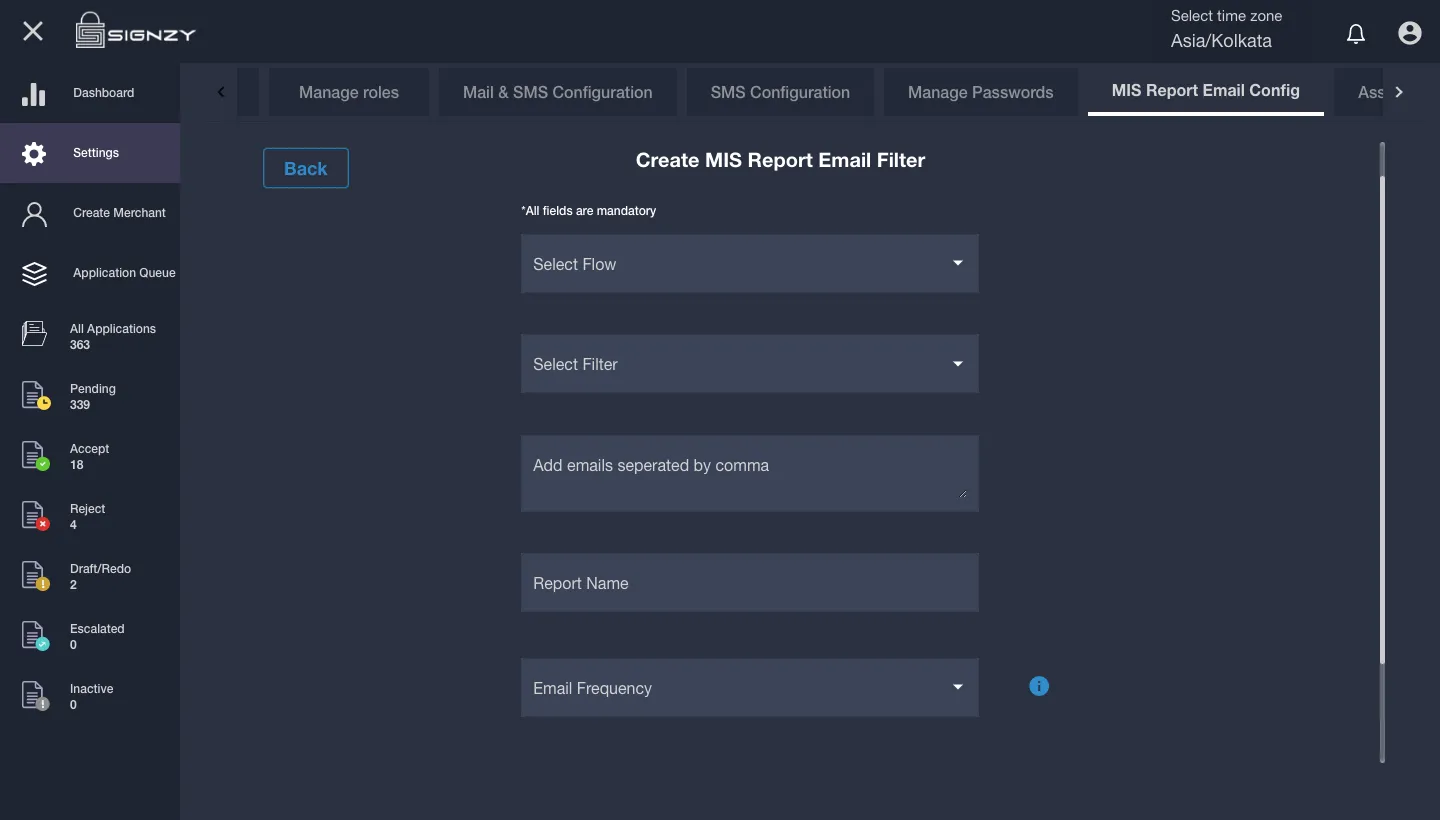
Task: Change time zone Asia/Kolkata selector
Action: coord(1221,42)
